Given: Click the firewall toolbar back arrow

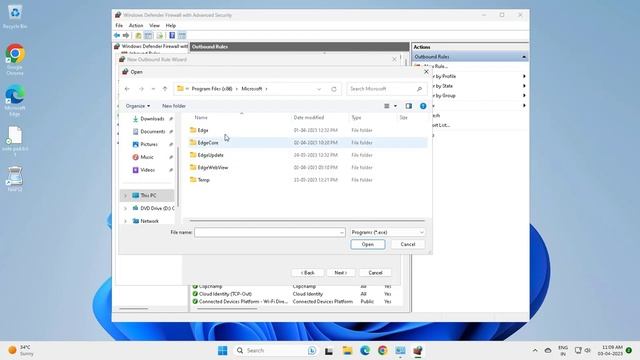Looking at the screenshot, I should click(x=117, y=36).
